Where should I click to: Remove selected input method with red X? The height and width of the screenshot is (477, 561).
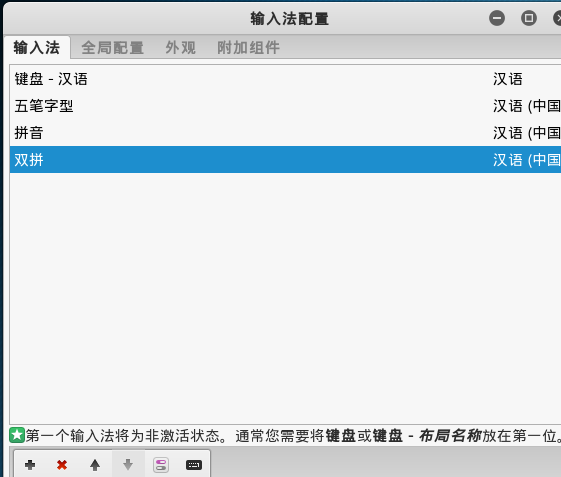62,465
